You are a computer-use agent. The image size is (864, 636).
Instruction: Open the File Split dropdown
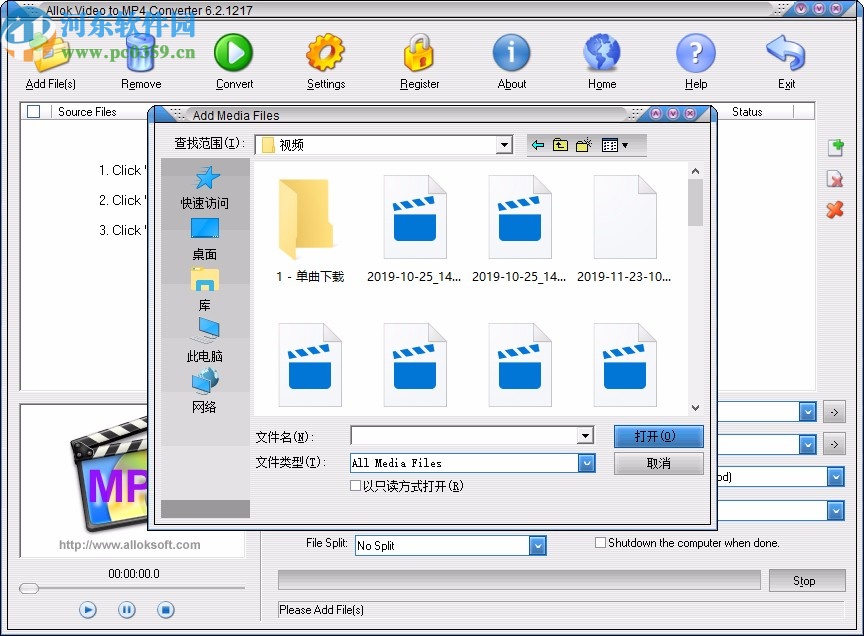coord(538,545)
